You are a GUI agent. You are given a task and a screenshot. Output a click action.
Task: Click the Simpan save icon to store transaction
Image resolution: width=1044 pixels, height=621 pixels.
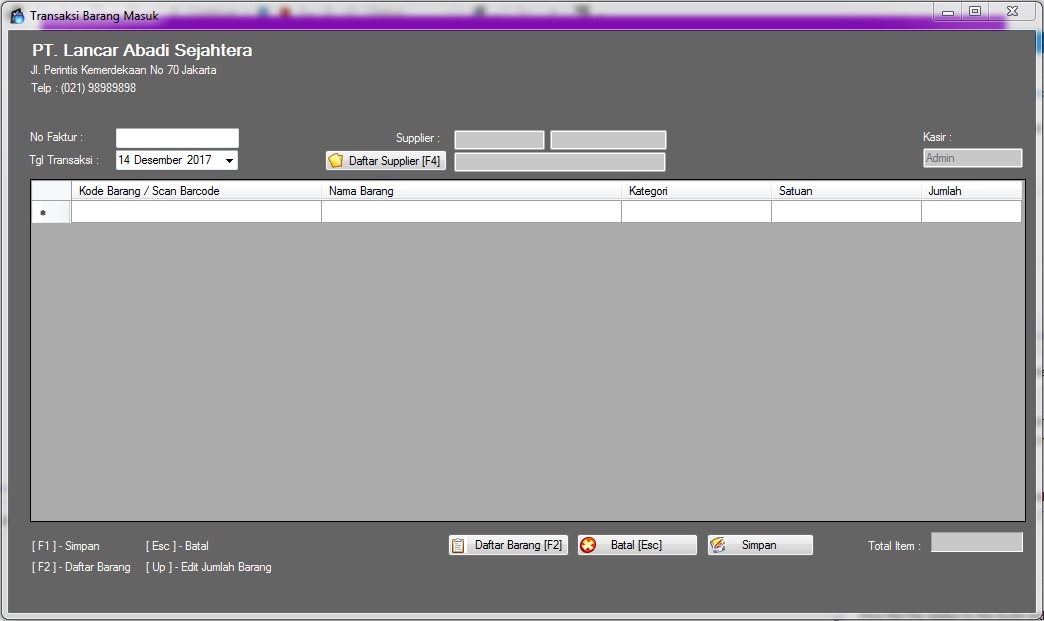pyautogui.click(x=760, y=544)
